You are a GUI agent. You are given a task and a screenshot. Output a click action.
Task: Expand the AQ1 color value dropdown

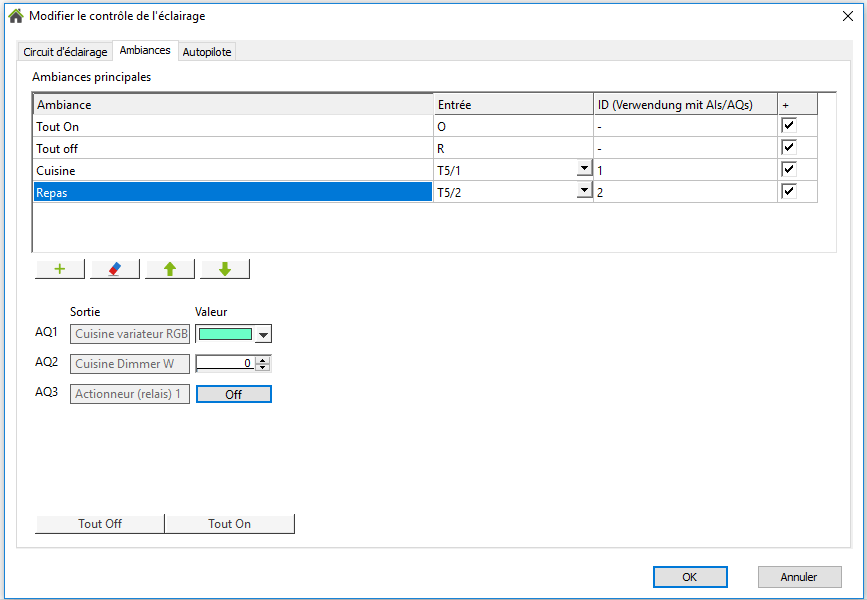click(263, 335)
